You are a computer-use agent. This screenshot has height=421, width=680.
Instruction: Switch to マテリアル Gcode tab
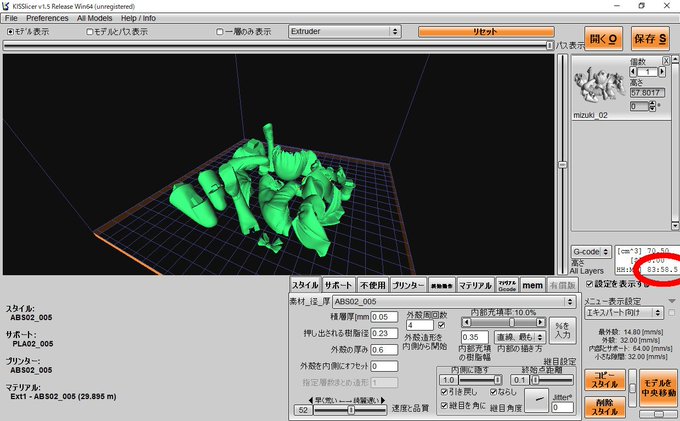[507, 285]
